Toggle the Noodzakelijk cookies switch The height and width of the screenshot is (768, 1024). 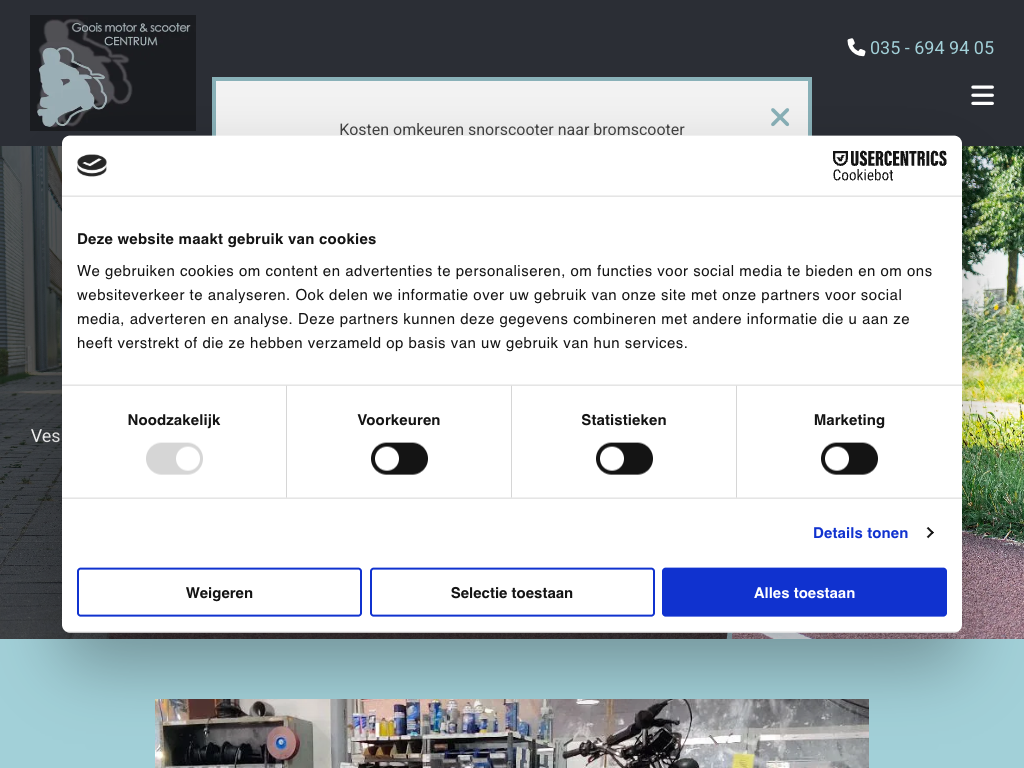click(x=174, y=459)
